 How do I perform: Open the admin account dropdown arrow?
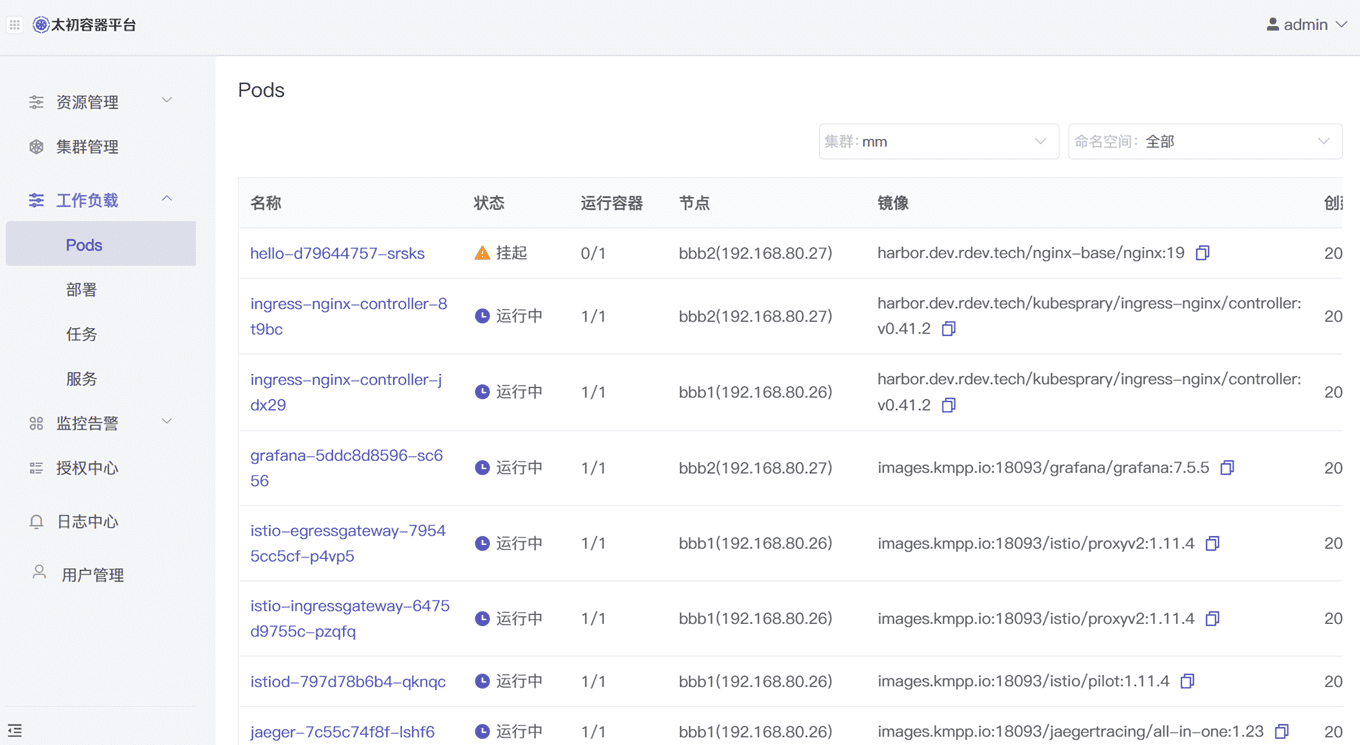click(1341, 25)
